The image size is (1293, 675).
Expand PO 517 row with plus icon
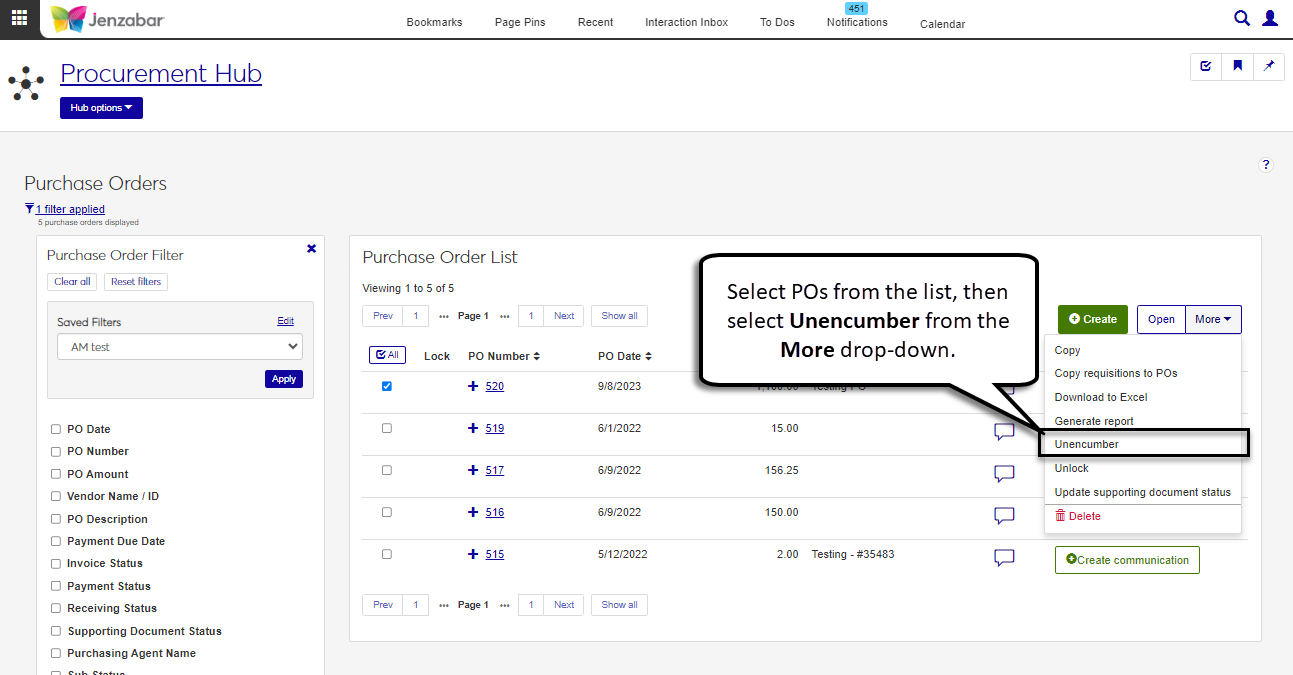point(473,470)
